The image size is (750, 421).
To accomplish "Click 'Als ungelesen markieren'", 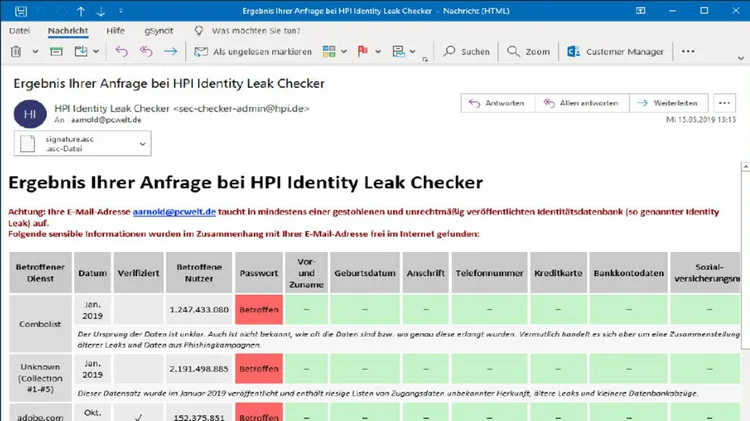I will tap(253, 52).
